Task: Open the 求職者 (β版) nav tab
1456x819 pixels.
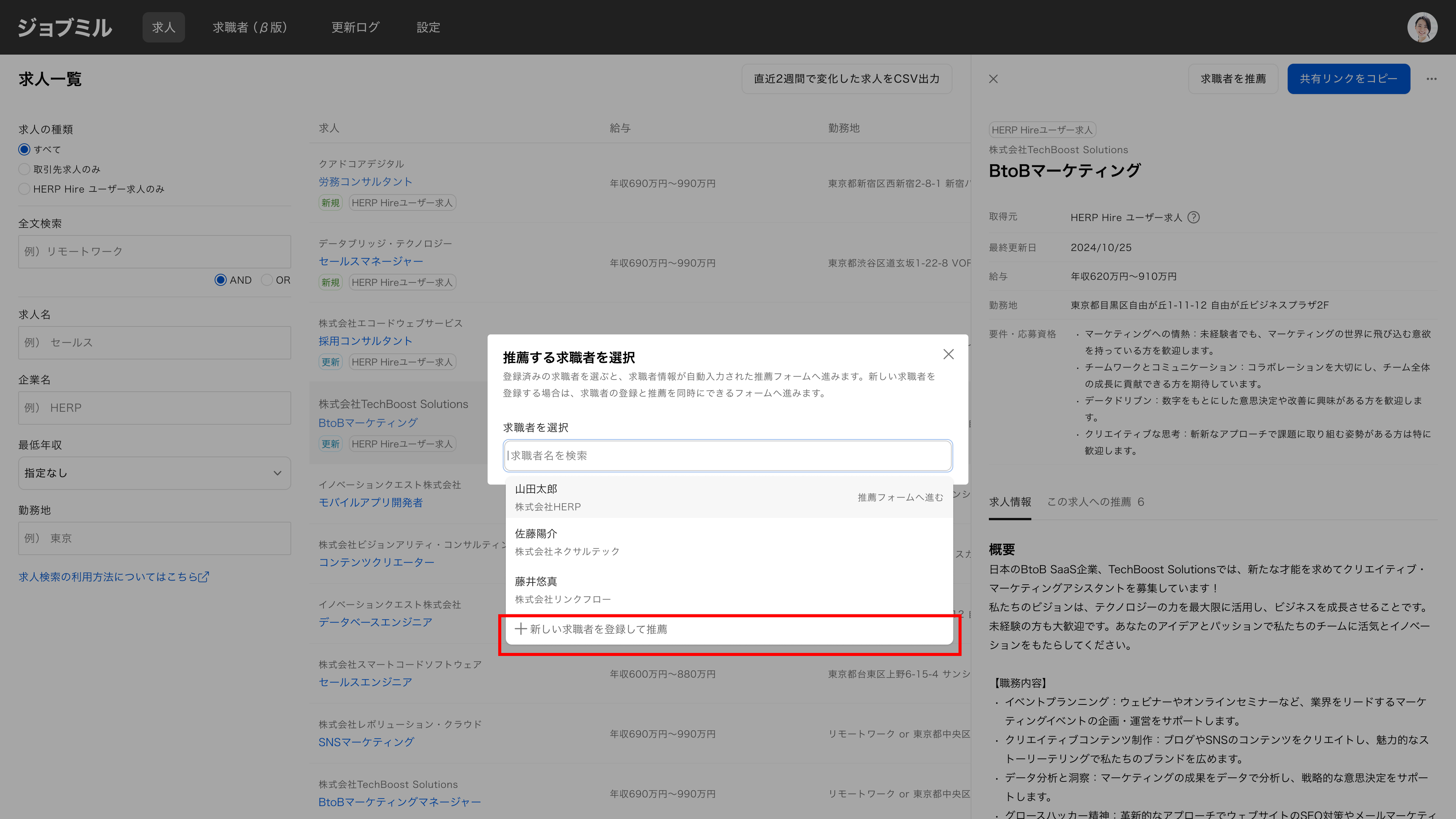Action: click(x=250, y=27)
